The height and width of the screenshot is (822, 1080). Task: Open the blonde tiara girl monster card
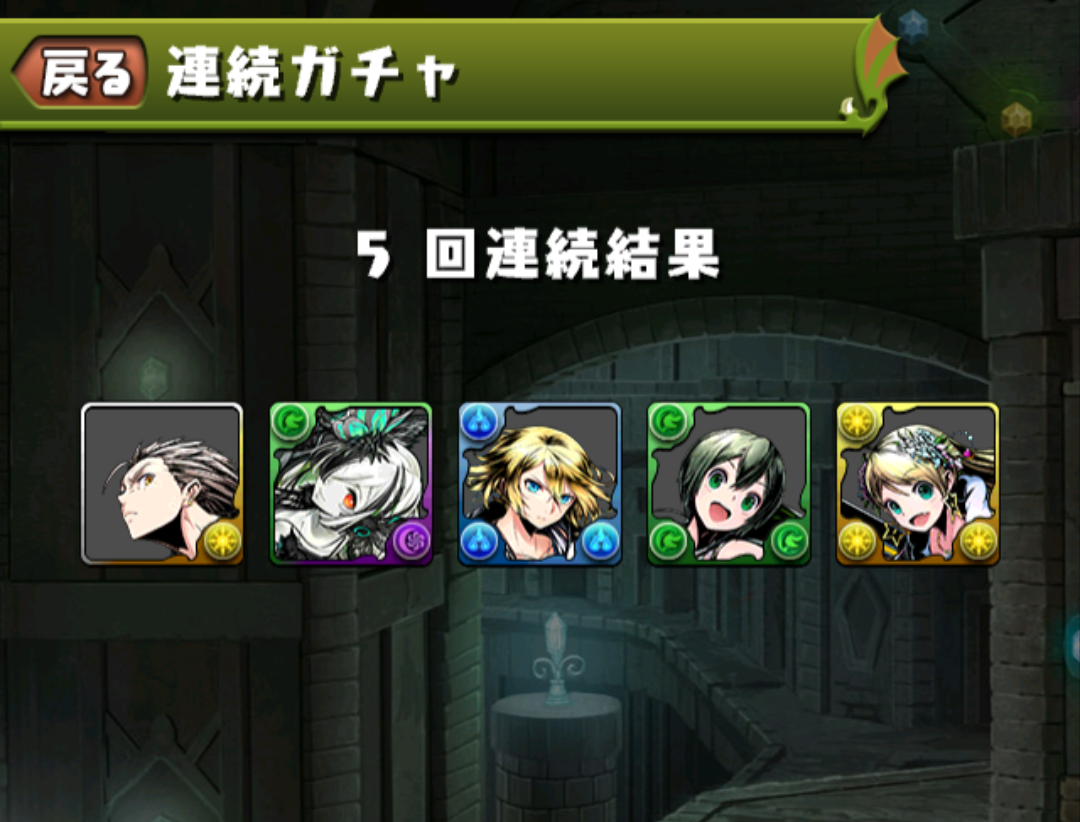[917, 484]
